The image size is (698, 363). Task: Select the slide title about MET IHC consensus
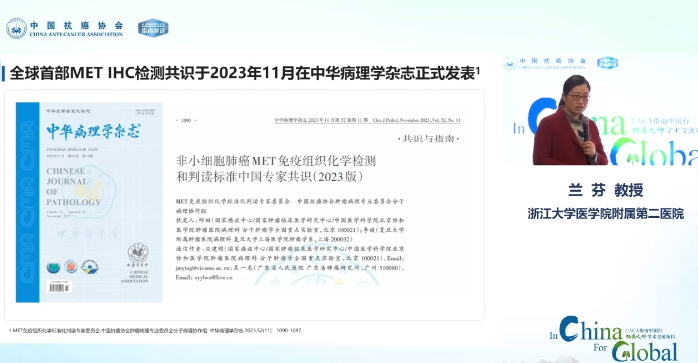pyautogui.click(x=244, y=73)
